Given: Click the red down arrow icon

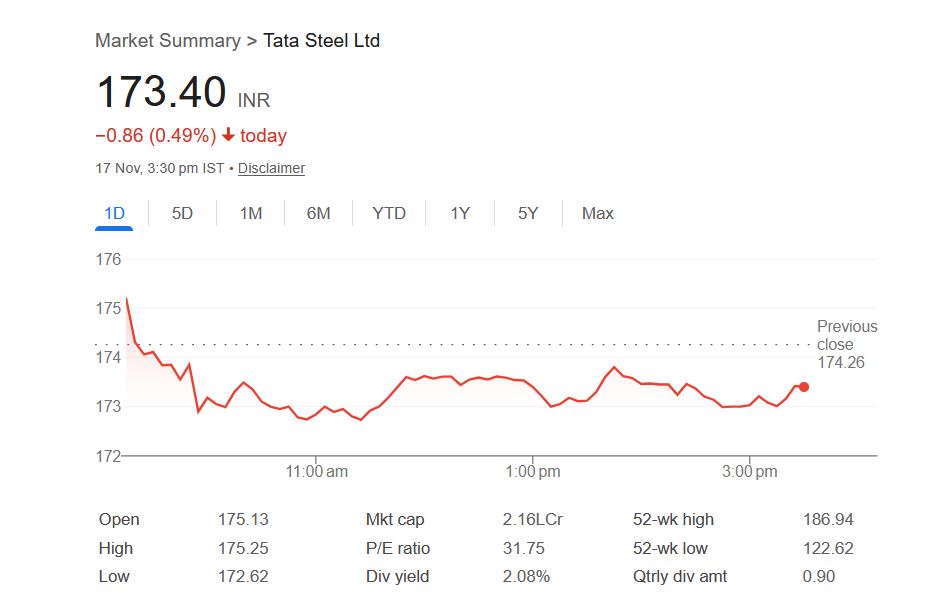Looking at the screenshot, I should pos(228,136).
